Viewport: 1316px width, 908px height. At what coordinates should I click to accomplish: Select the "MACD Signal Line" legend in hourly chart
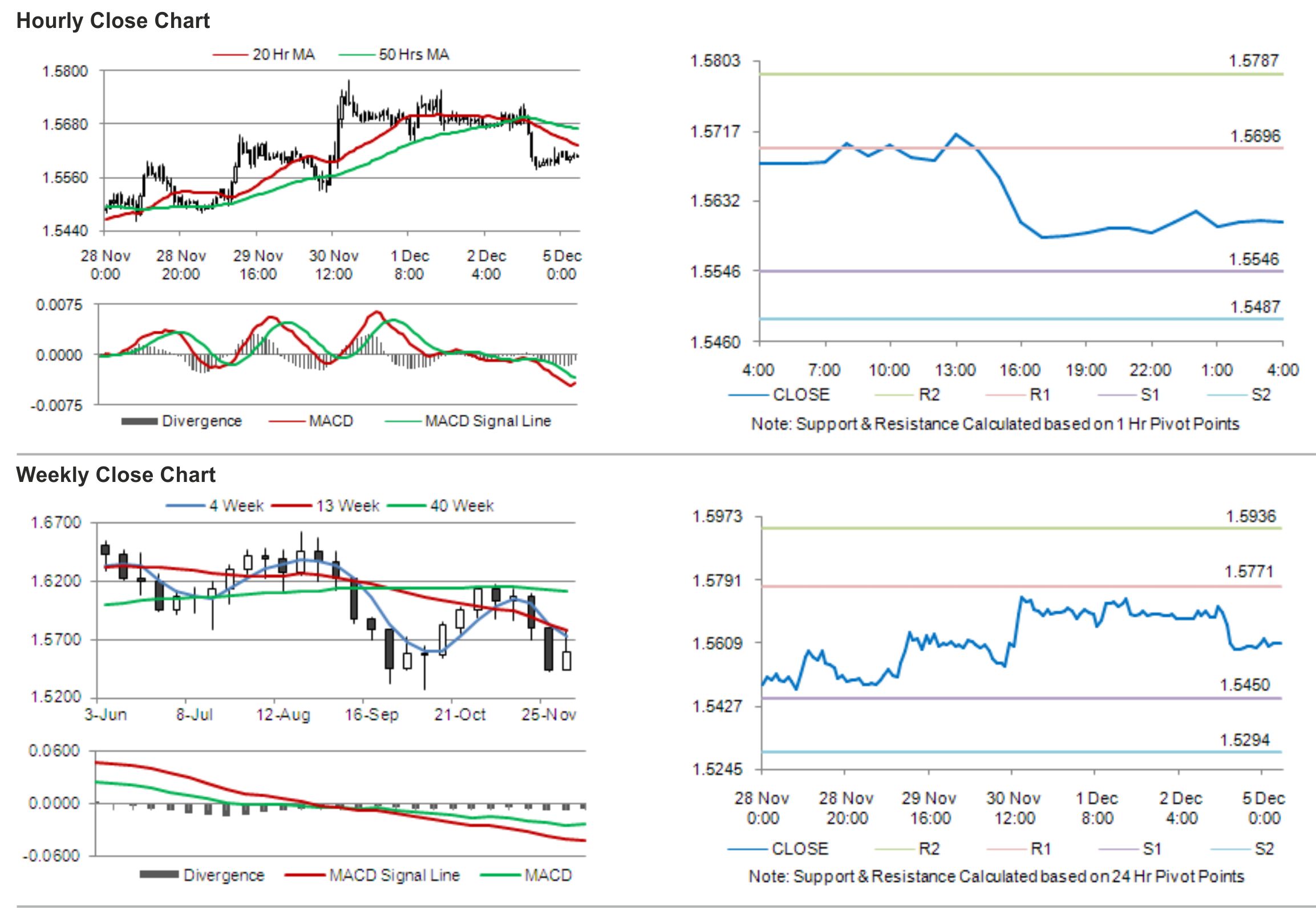point(468,421)
